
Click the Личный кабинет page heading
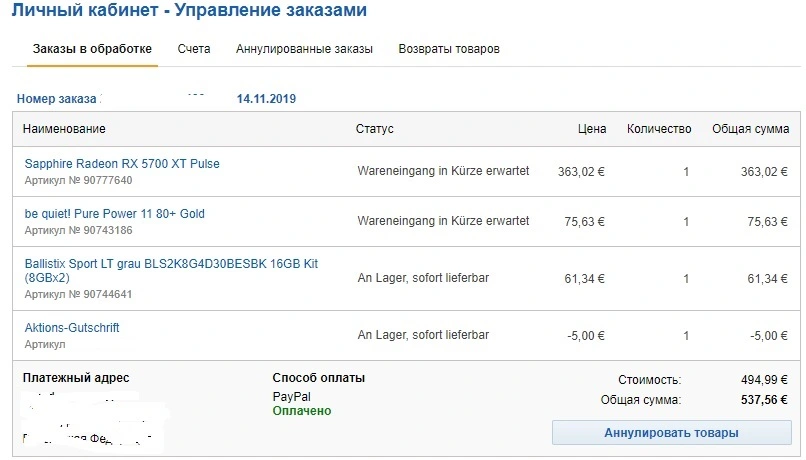tap(85, 10)
